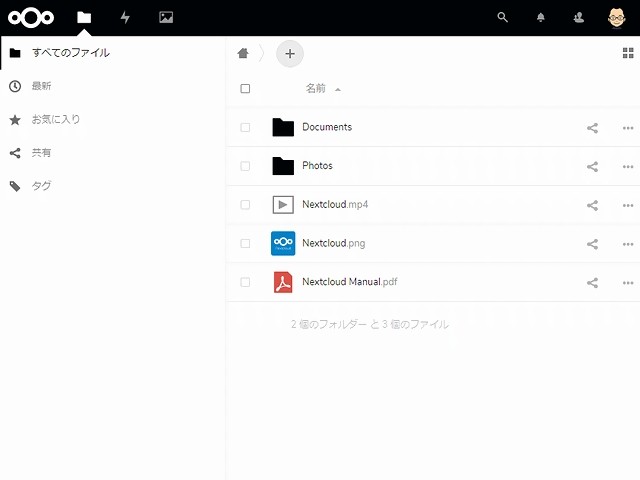
Task: Open お気に入り in the sidebar
Action: [56, 120]
